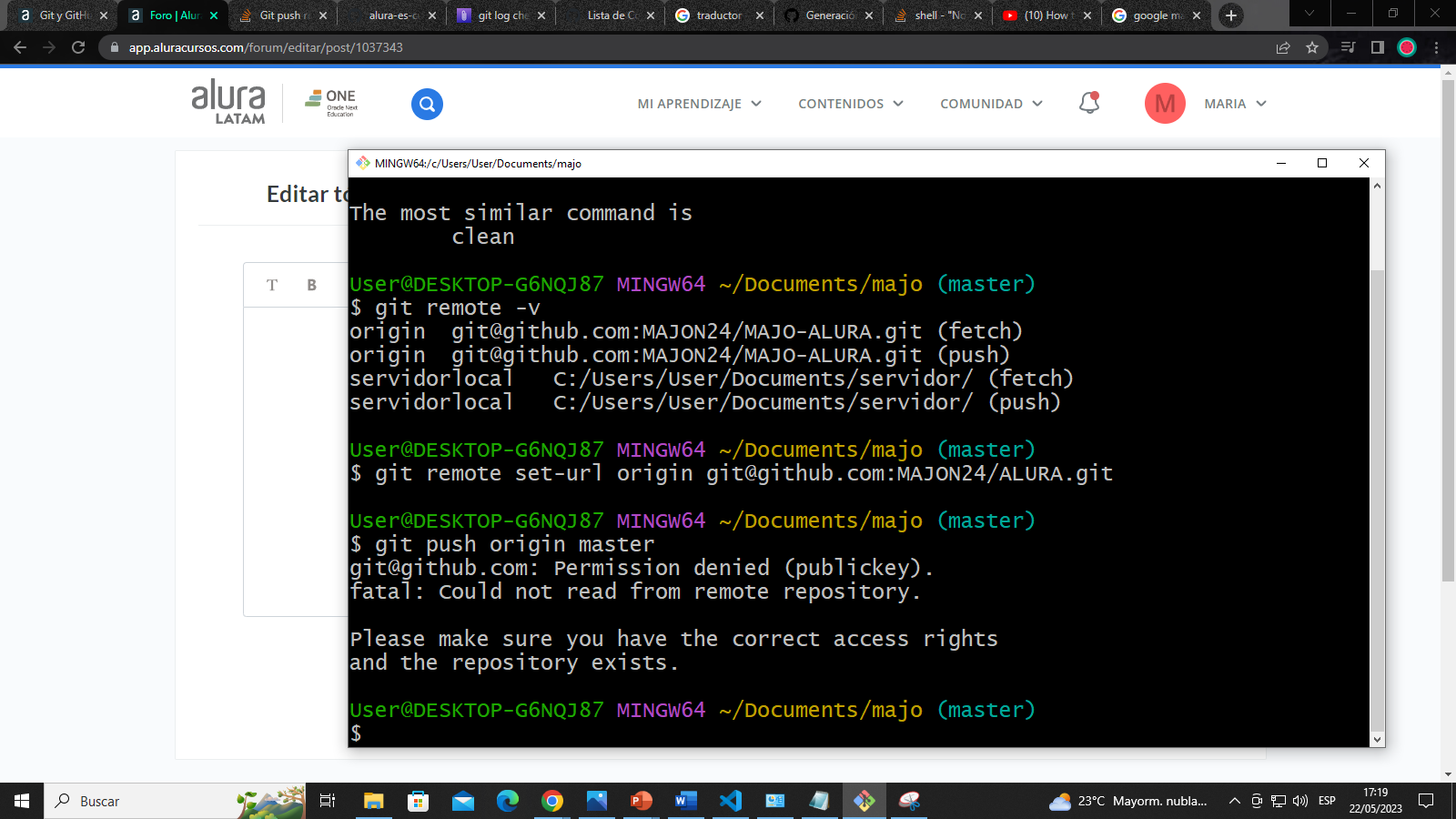Switch to the 'Lista de C' tab
Screen dimensions: 1456x819
point(610,15)
